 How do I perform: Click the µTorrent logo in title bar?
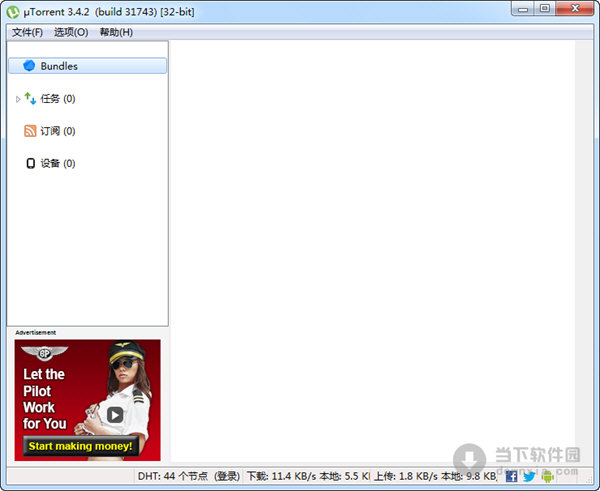click(13, 12)
